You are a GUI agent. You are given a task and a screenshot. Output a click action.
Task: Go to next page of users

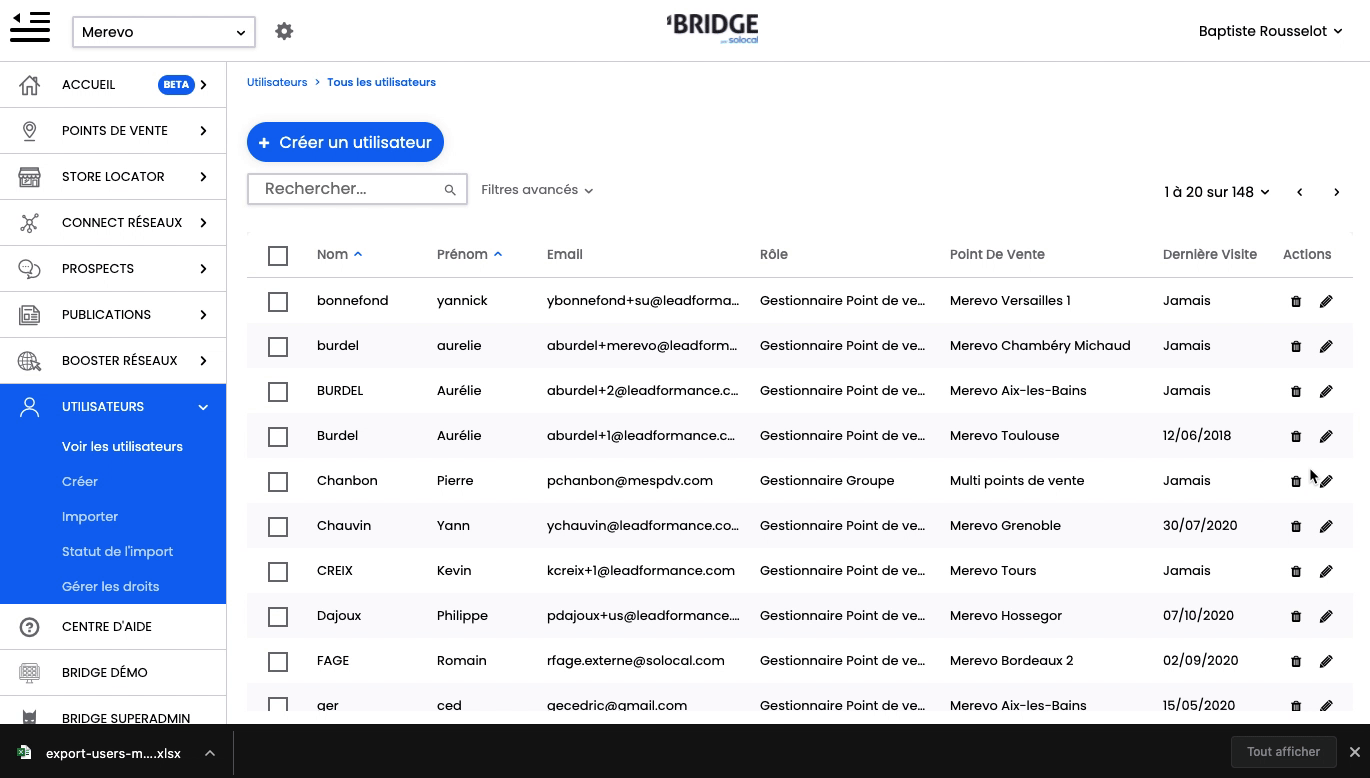1336,192
